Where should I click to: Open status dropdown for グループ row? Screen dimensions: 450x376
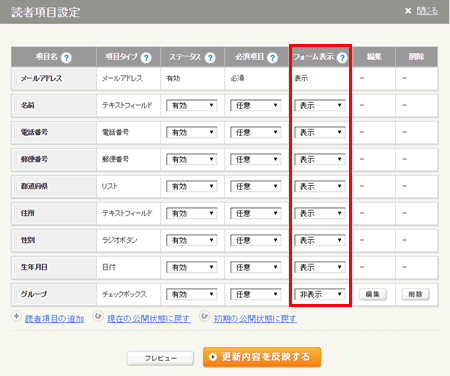[x=192, y=294]
